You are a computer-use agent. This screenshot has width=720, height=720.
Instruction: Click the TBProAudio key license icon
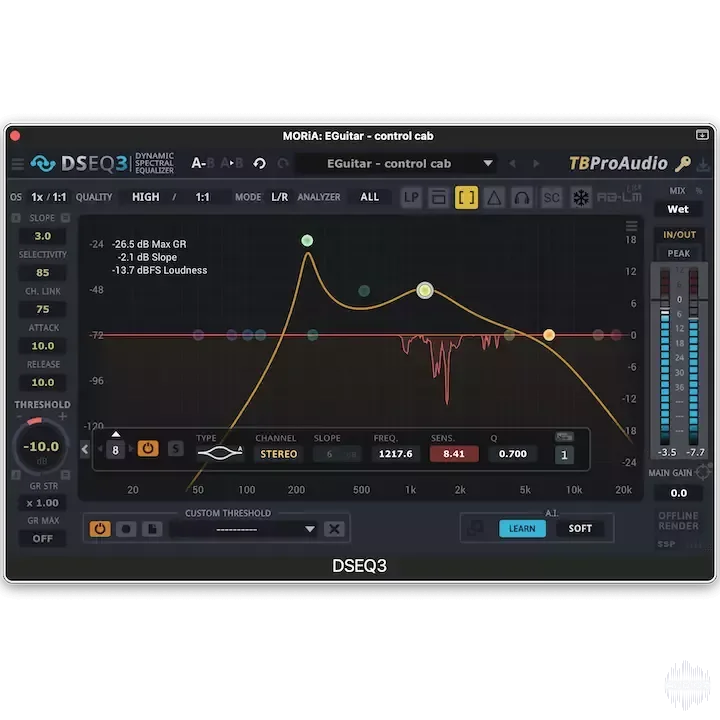pyautogui.click(x=683, y=163)
